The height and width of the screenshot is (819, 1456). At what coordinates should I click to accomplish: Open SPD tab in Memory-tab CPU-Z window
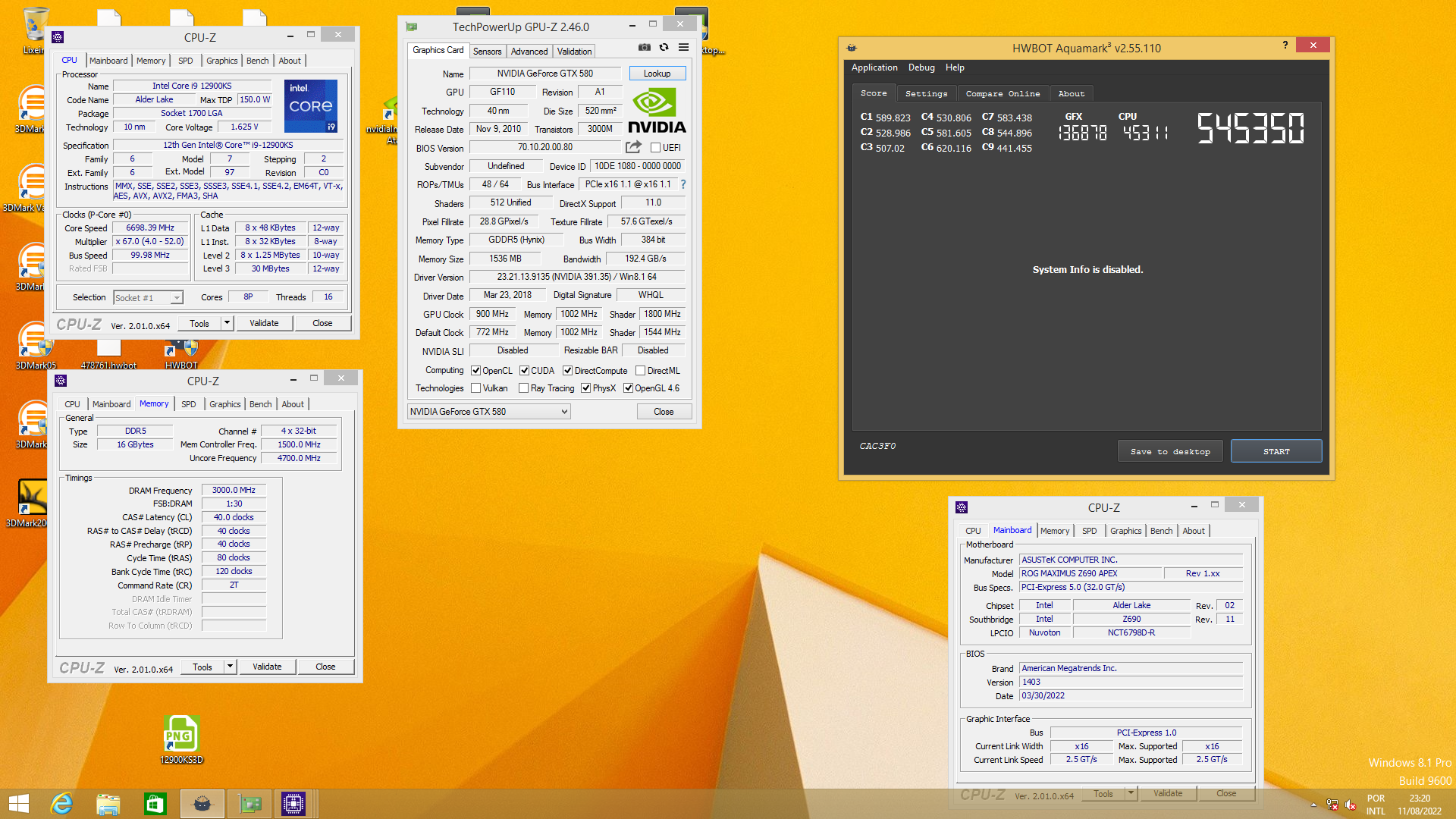[189, 404]
